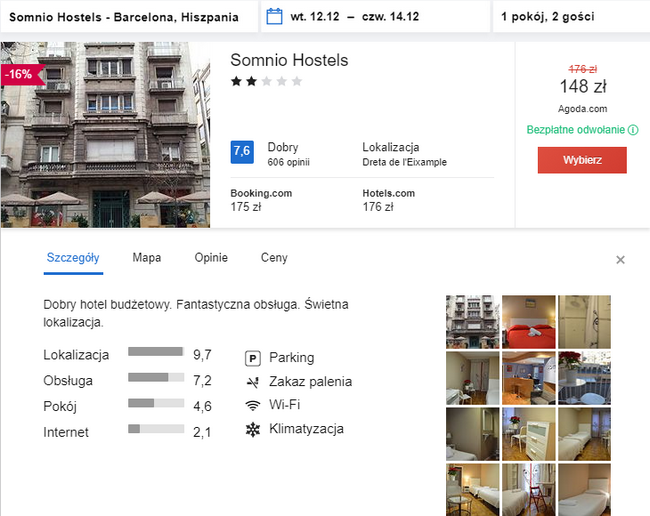Screen dimensions: 650x516
Task: Click the calendar icon beside the dates
Action: (276, 17)
